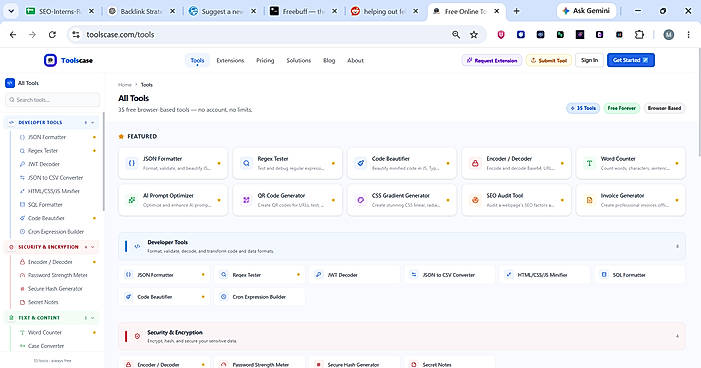Open JWT Decoder in Developer Tools grid
The height and width of the screenshot is (368, 701).
click(355, 275)
